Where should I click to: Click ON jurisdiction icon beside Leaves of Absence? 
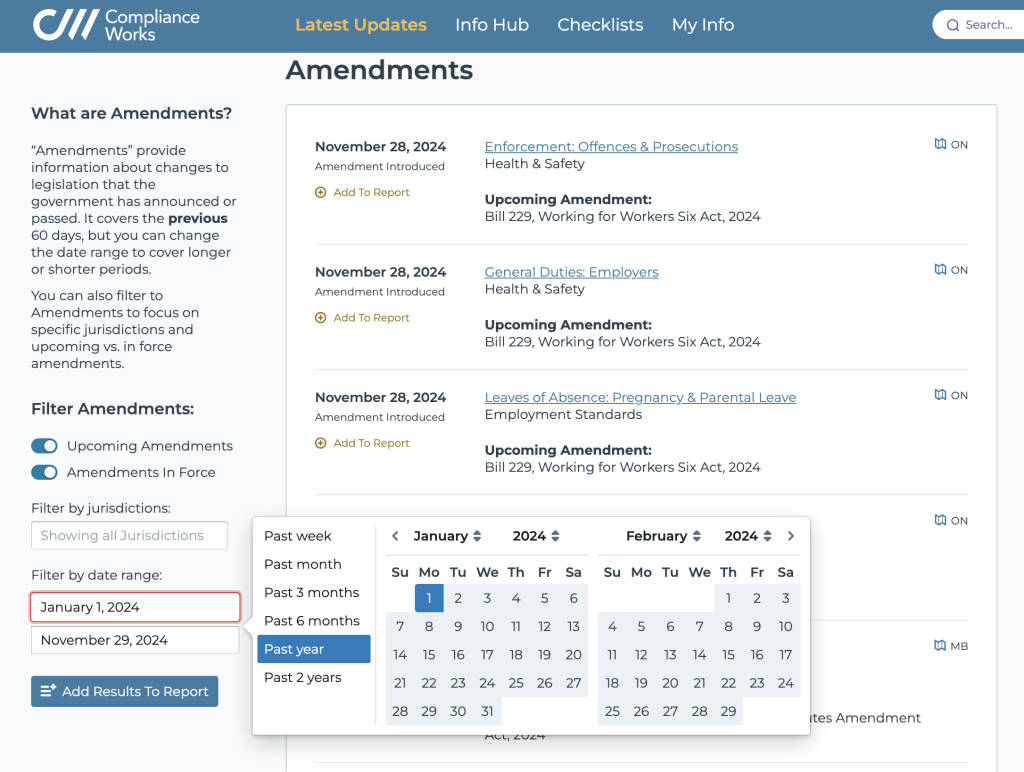[940, 395]
